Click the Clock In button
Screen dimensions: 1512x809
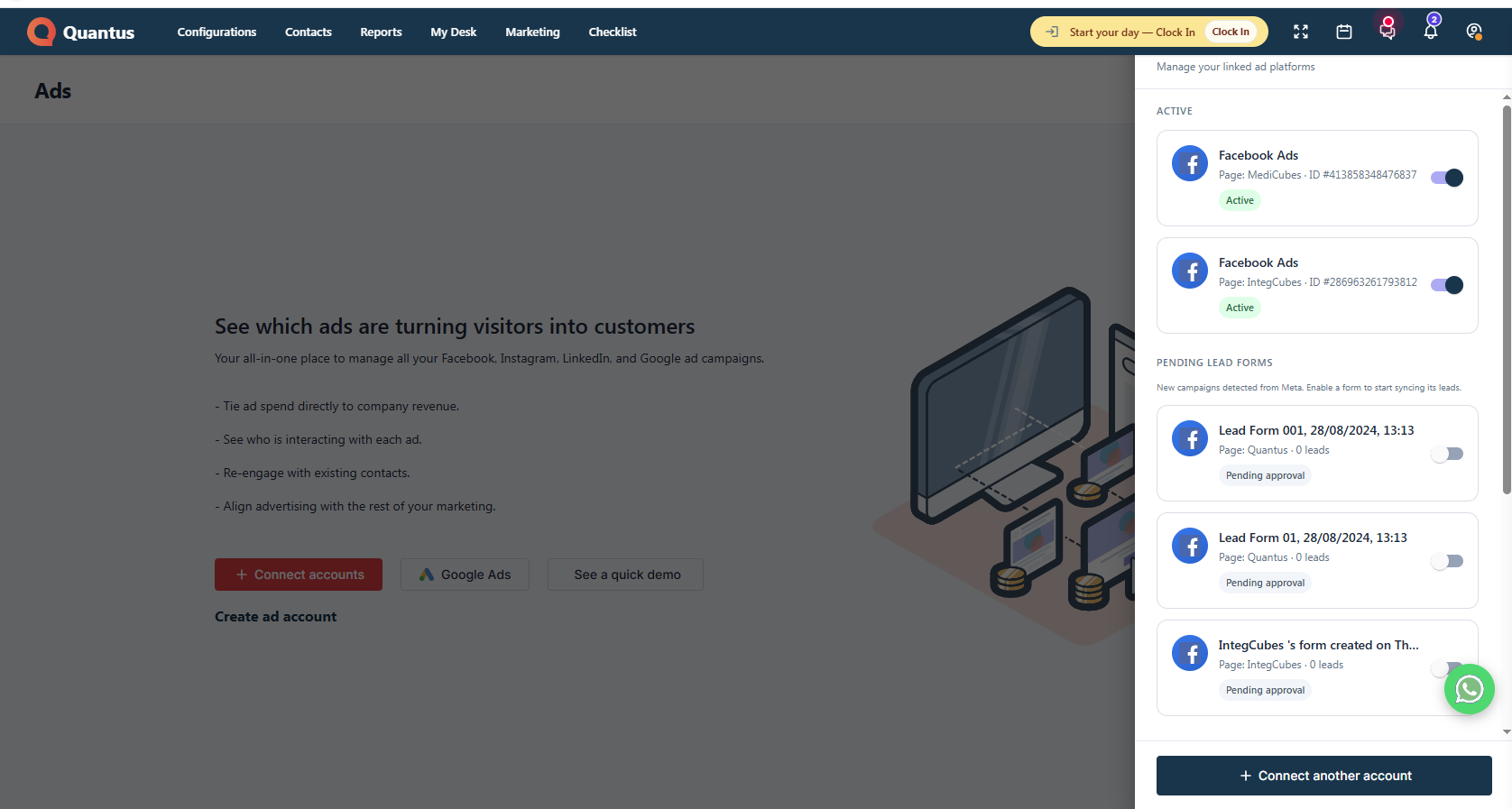(x=1231, y=32)
